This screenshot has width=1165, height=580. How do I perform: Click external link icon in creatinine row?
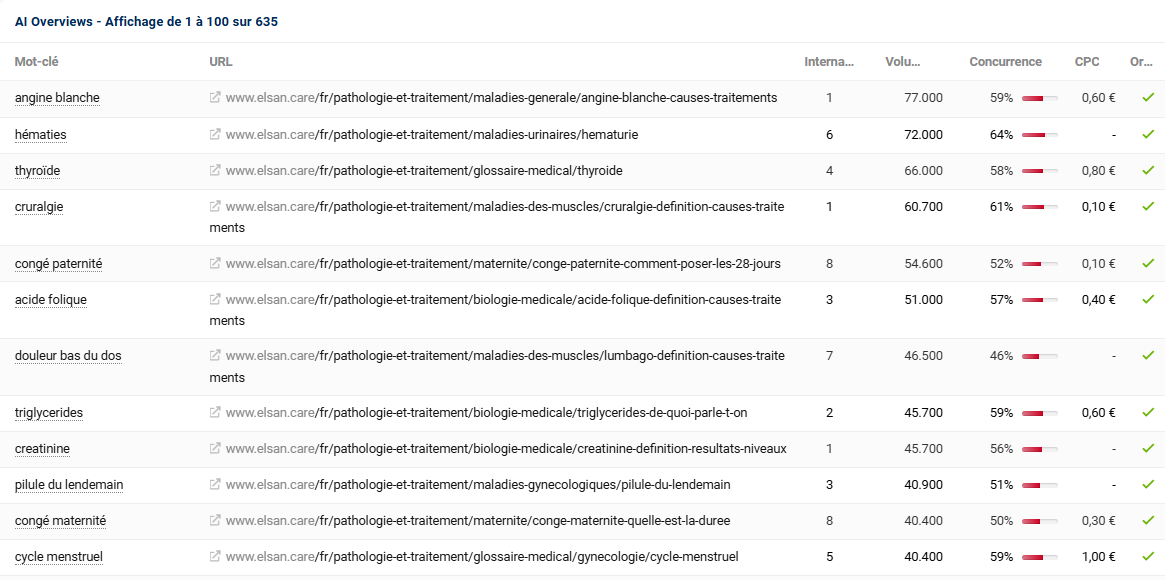[x=215, y=449]
